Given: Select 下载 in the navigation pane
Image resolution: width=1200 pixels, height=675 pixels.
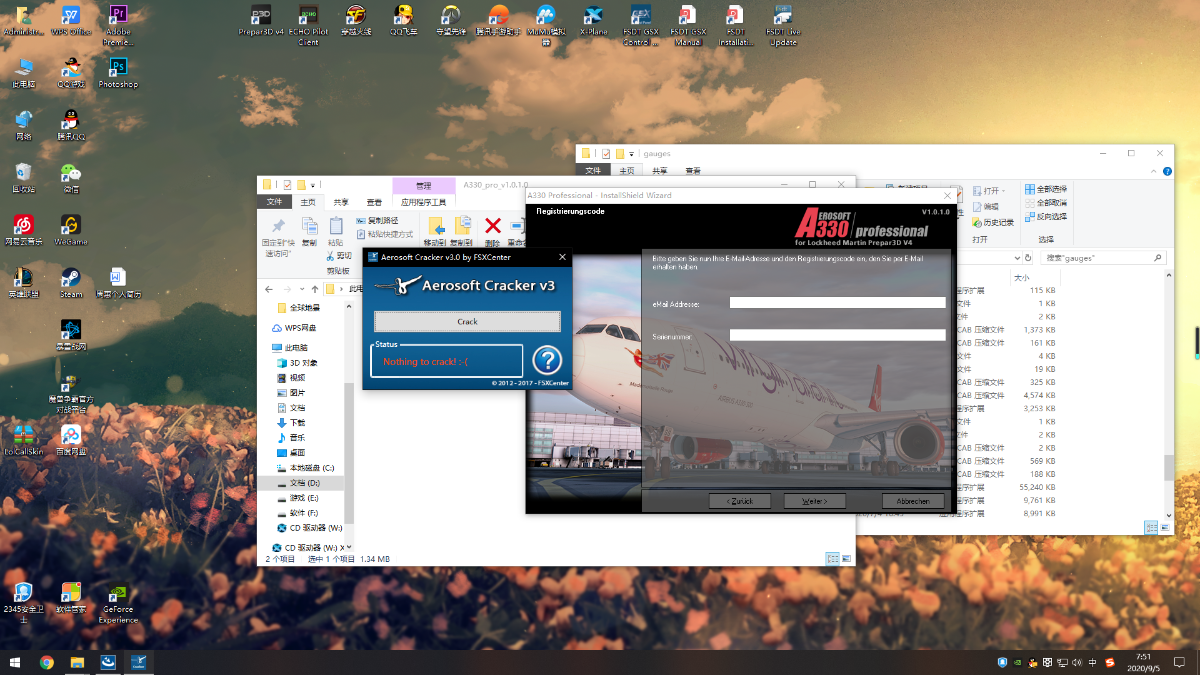Looking at the screenshot, I should pyautogui.click(x=291, y=422).
